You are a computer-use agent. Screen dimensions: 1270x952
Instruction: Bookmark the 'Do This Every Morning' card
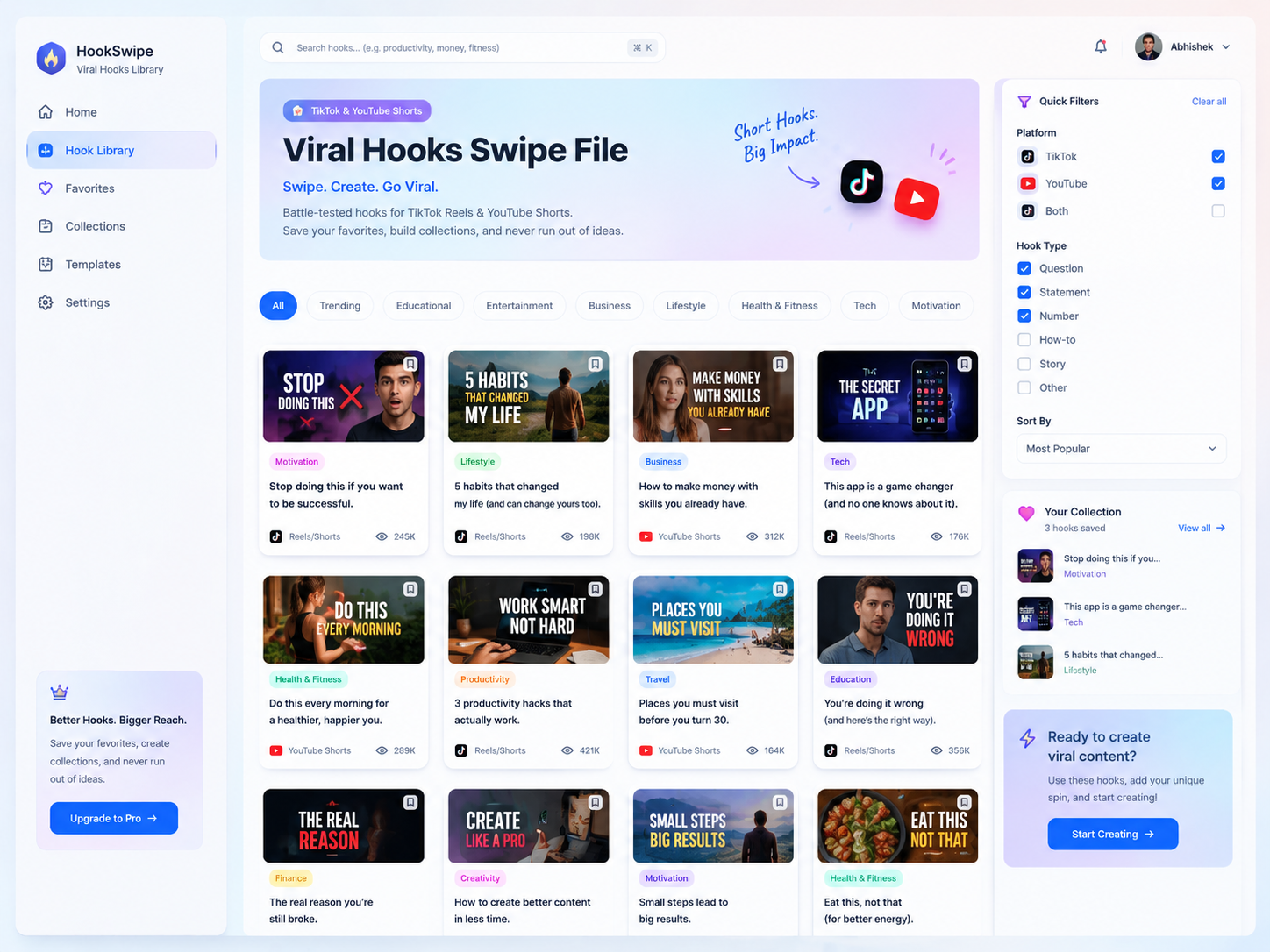pyautogui.click(x=410, y=589)
